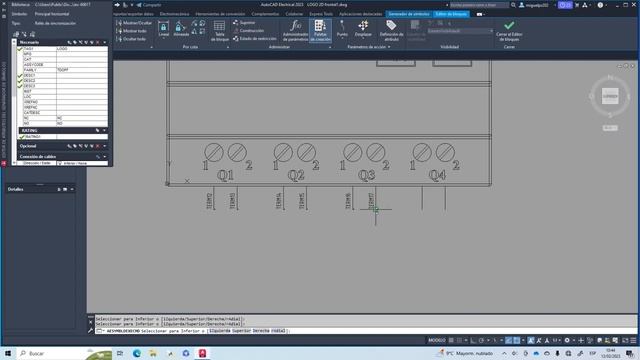Select the TAG1 attribute row

point(63,49)
